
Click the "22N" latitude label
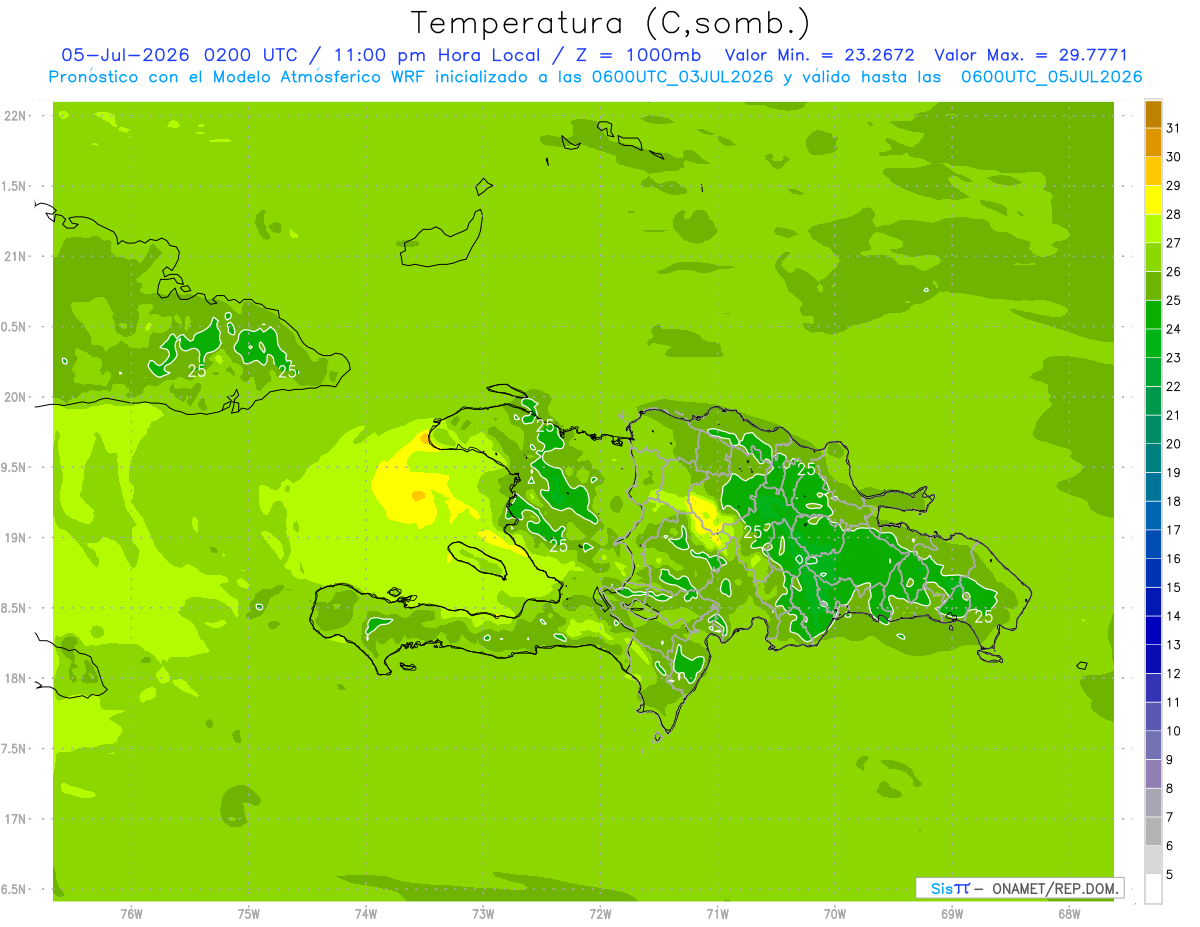13,116
